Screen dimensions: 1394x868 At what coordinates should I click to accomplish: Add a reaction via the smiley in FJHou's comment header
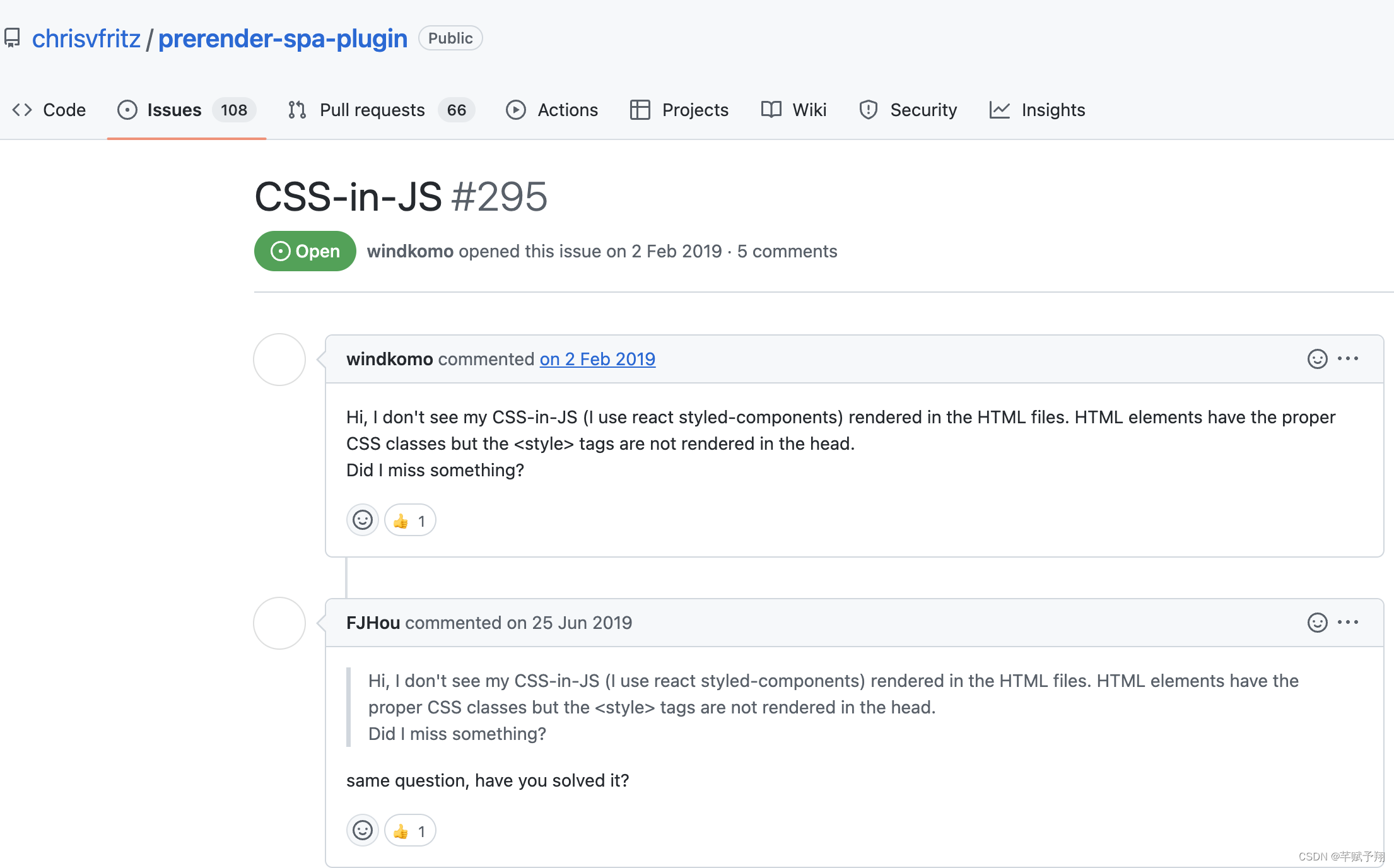1318,623
